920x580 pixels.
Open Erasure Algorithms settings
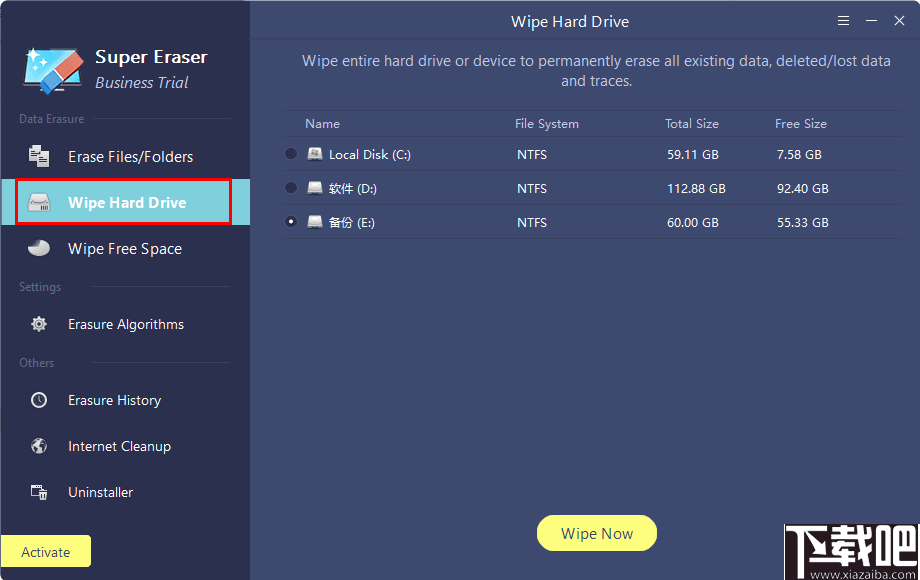point(126,324)
